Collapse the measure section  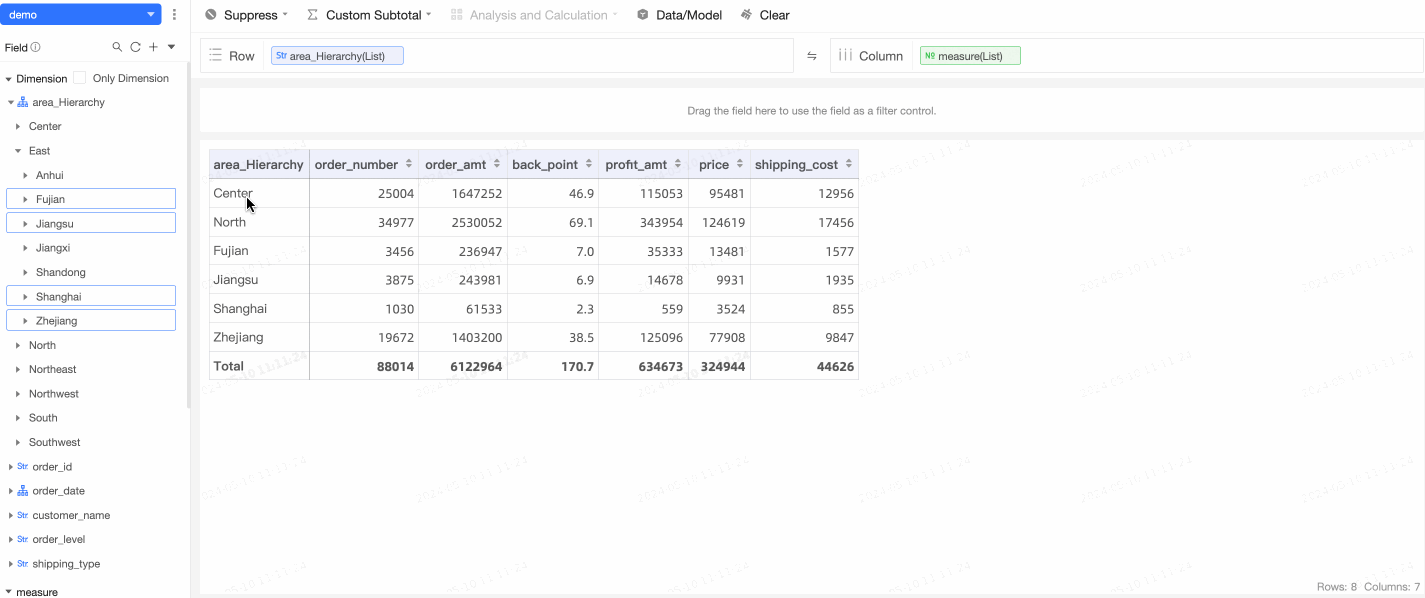(x=9, y=592)
